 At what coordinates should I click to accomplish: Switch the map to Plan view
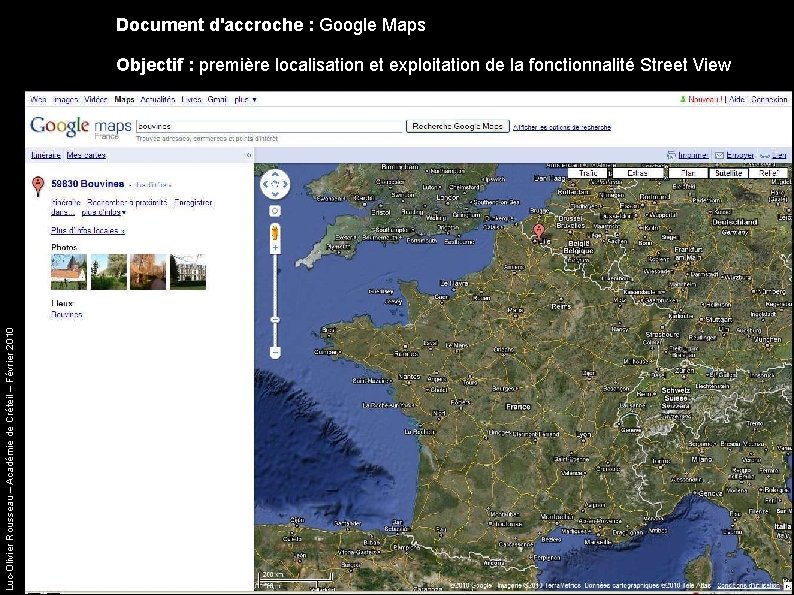(x=688, y=173)
